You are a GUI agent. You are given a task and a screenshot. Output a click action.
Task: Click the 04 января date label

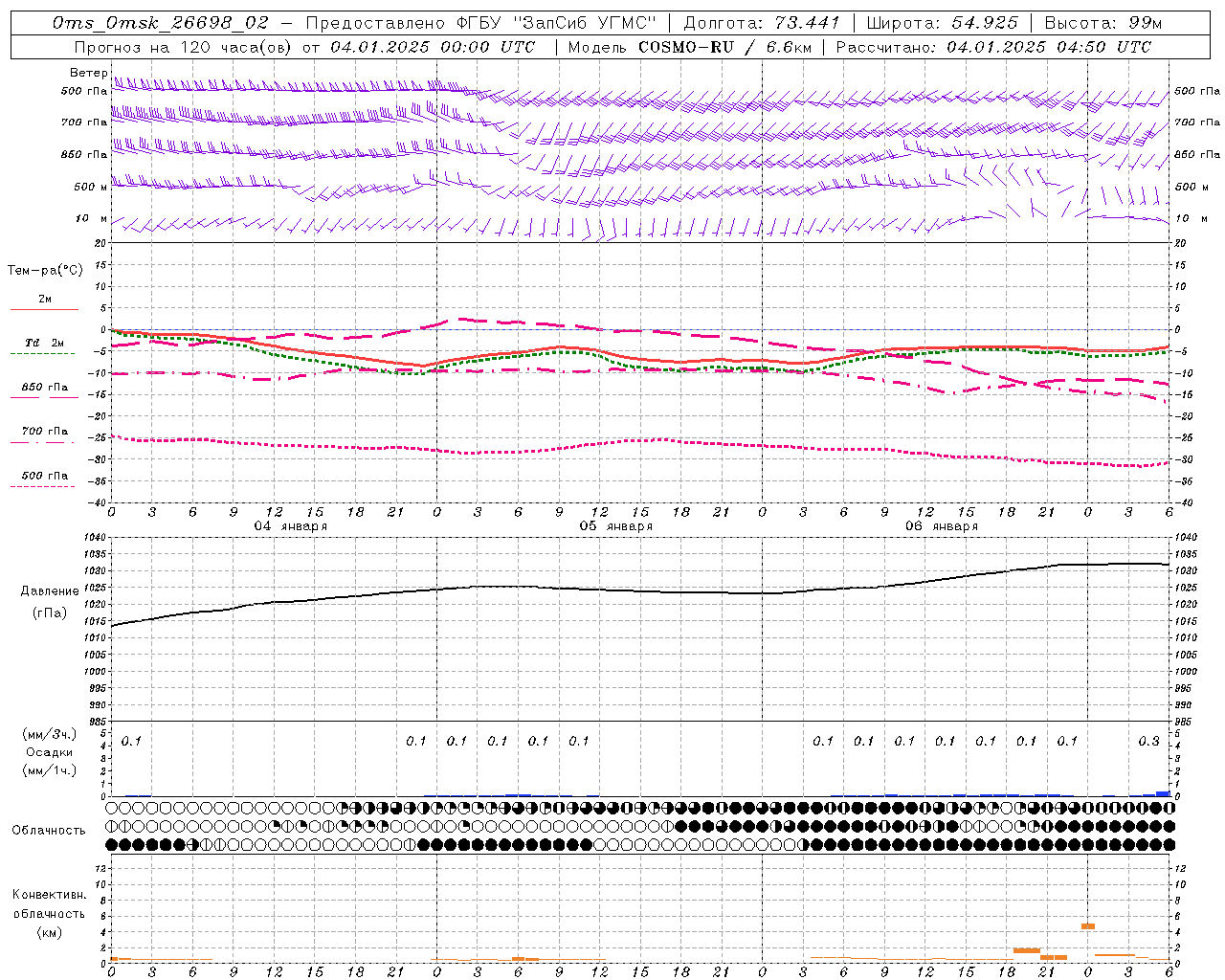coord(290,526)
